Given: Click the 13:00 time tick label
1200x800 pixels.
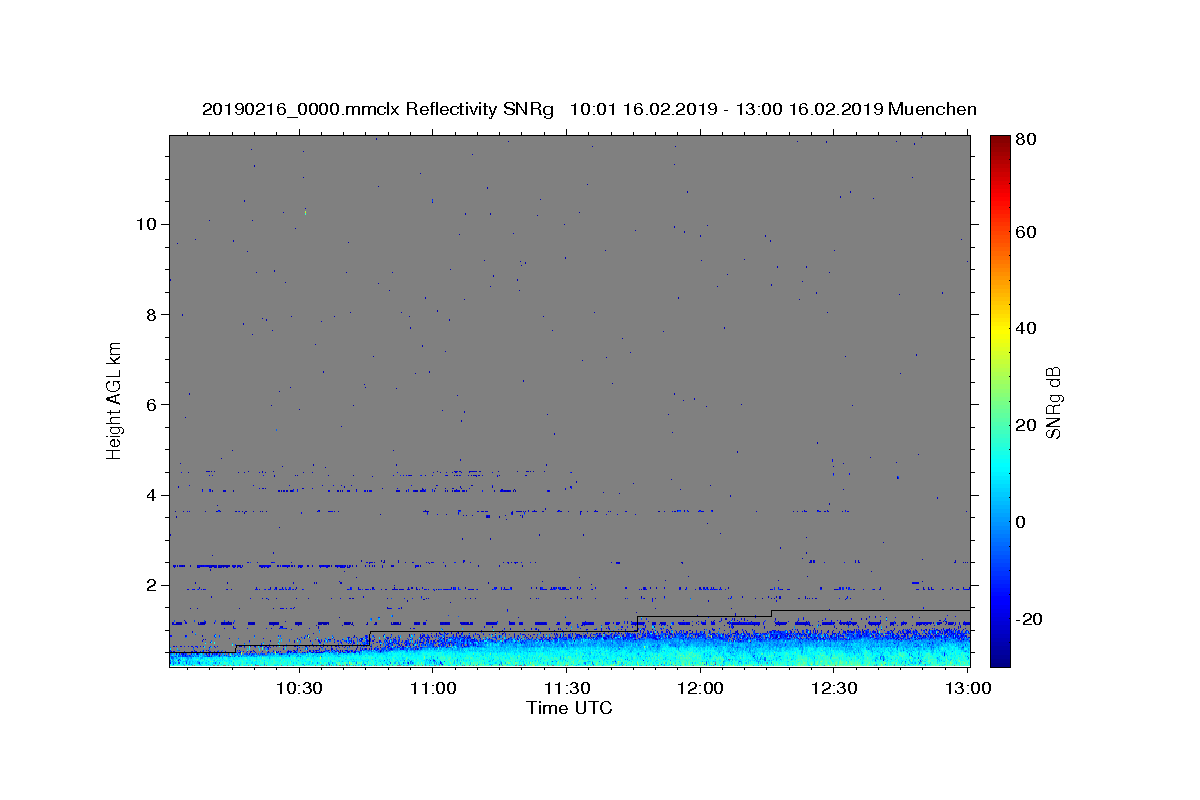Looking at the screenshot, I should pyautogui.click(x=969, y=688).
